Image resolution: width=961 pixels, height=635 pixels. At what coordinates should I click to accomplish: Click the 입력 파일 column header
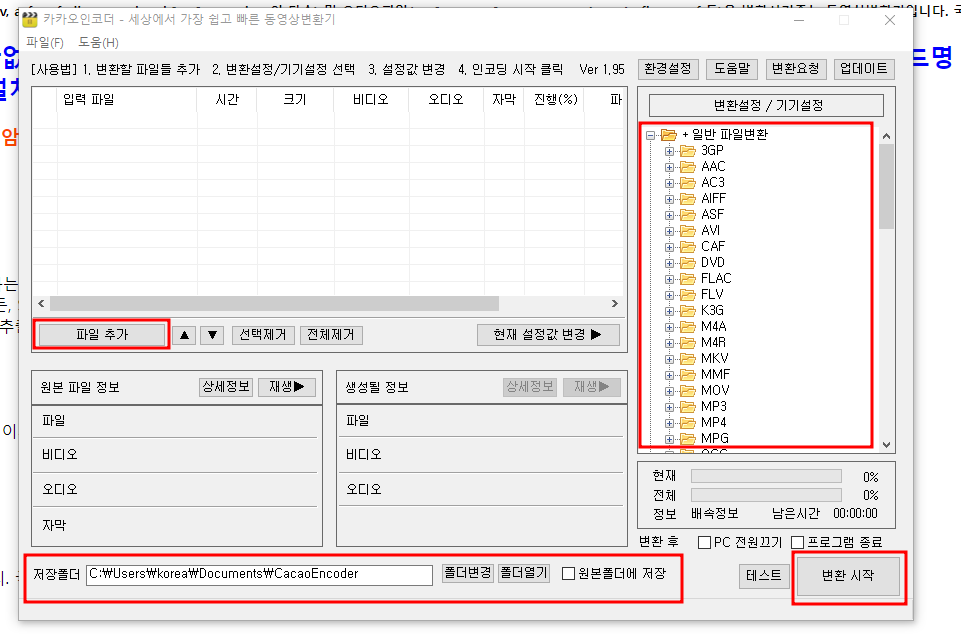(127, 100)
